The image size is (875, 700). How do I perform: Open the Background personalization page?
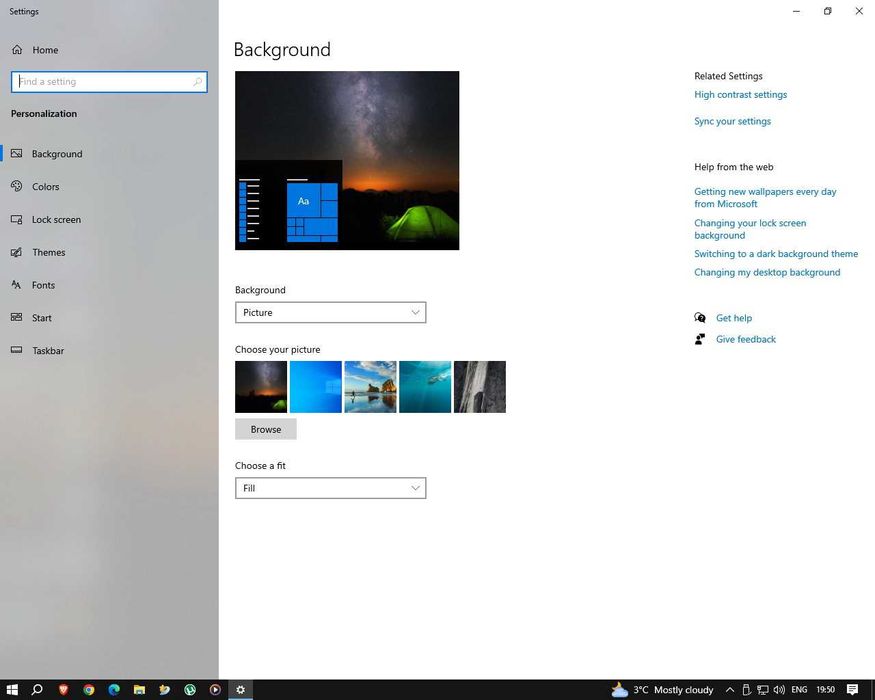pos(109,154)
